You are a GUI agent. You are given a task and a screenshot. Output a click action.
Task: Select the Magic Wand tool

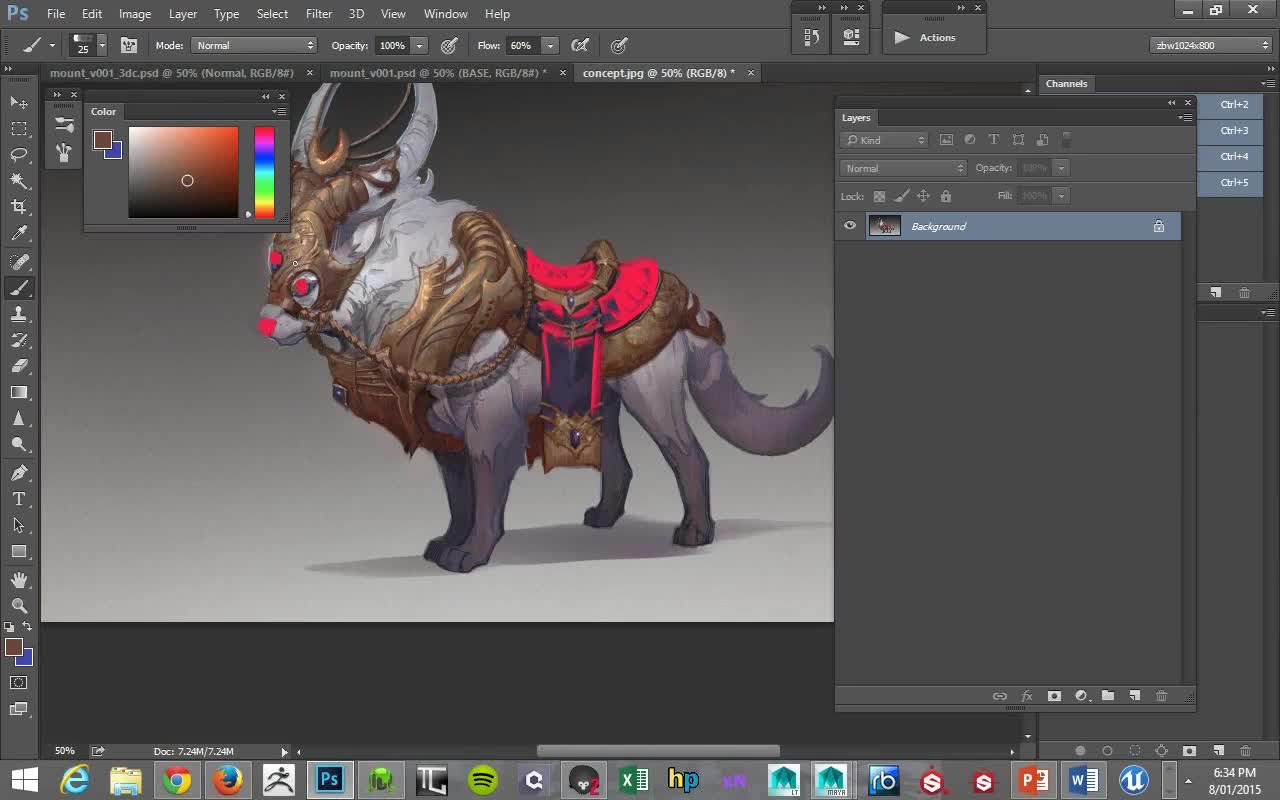(x=19, y=180)
